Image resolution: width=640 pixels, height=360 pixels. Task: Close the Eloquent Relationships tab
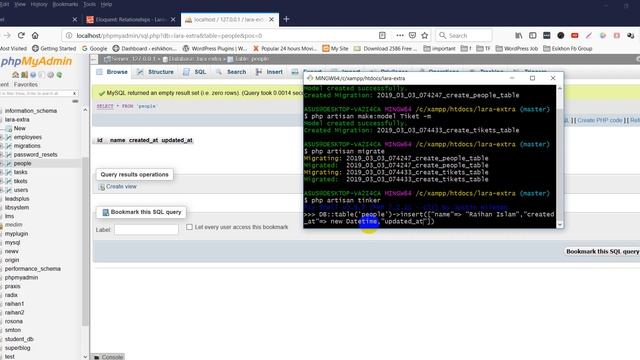[173, 19]
